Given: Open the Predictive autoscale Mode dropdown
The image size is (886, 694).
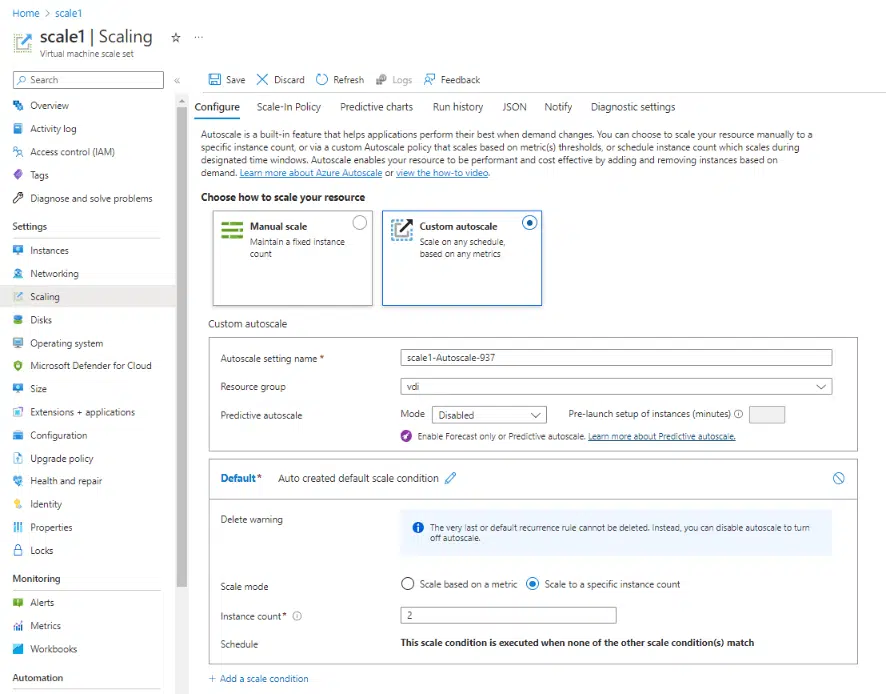Looking at the screenshot, I should [489, 415].
